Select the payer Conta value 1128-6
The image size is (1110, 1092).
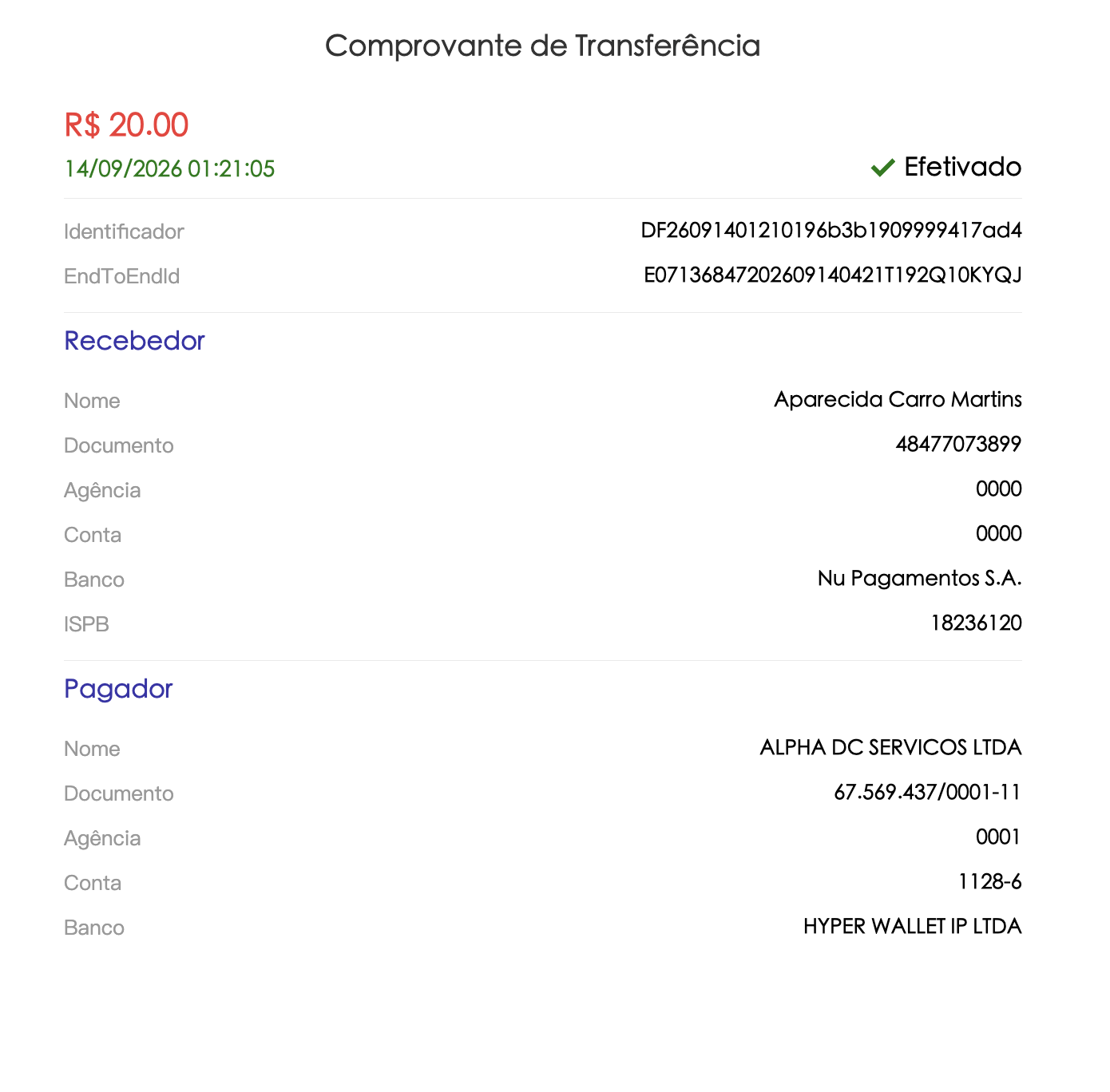coord(989,882)
